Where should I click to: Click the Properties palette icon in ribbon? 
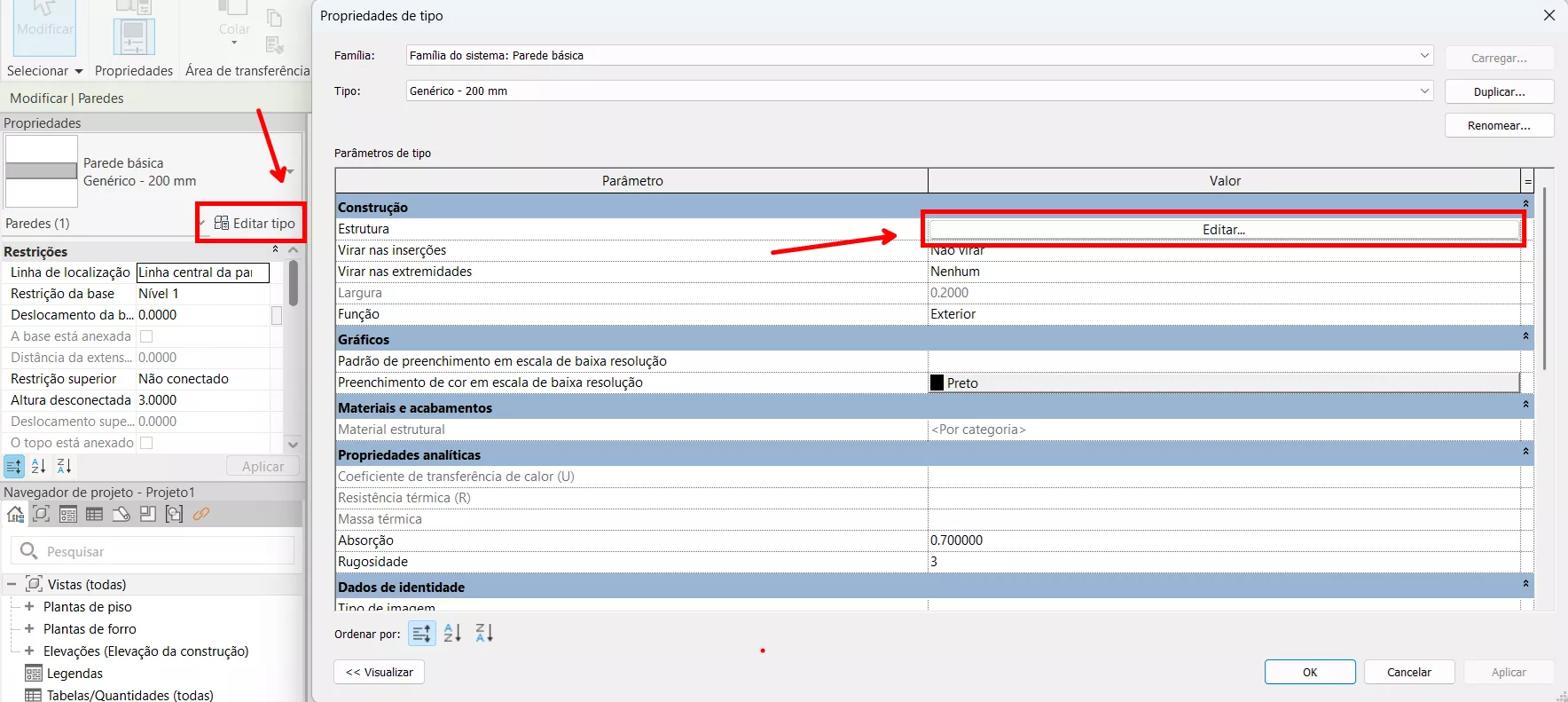pos(134,35)
